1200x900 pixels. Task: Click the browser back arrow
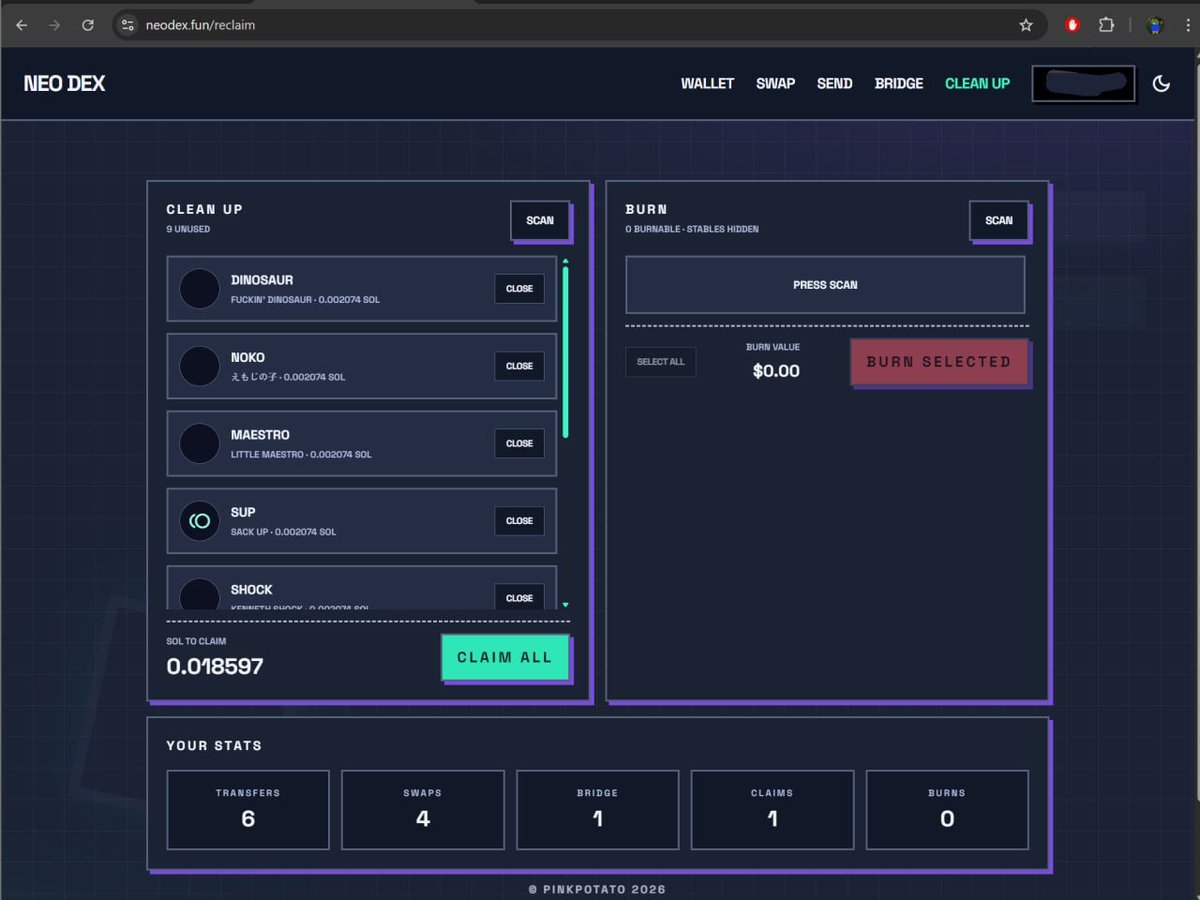(x=22, y=25)
